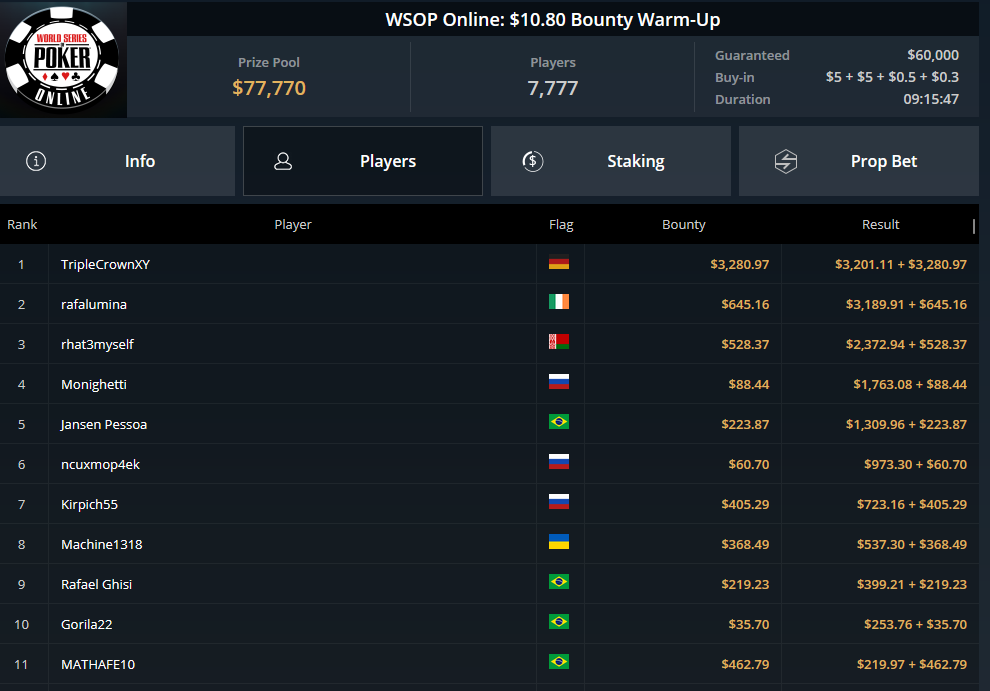Click the dollar coin icon on Staking tab
This screenshot has height=691, width=990.
[x=532, y=161]
